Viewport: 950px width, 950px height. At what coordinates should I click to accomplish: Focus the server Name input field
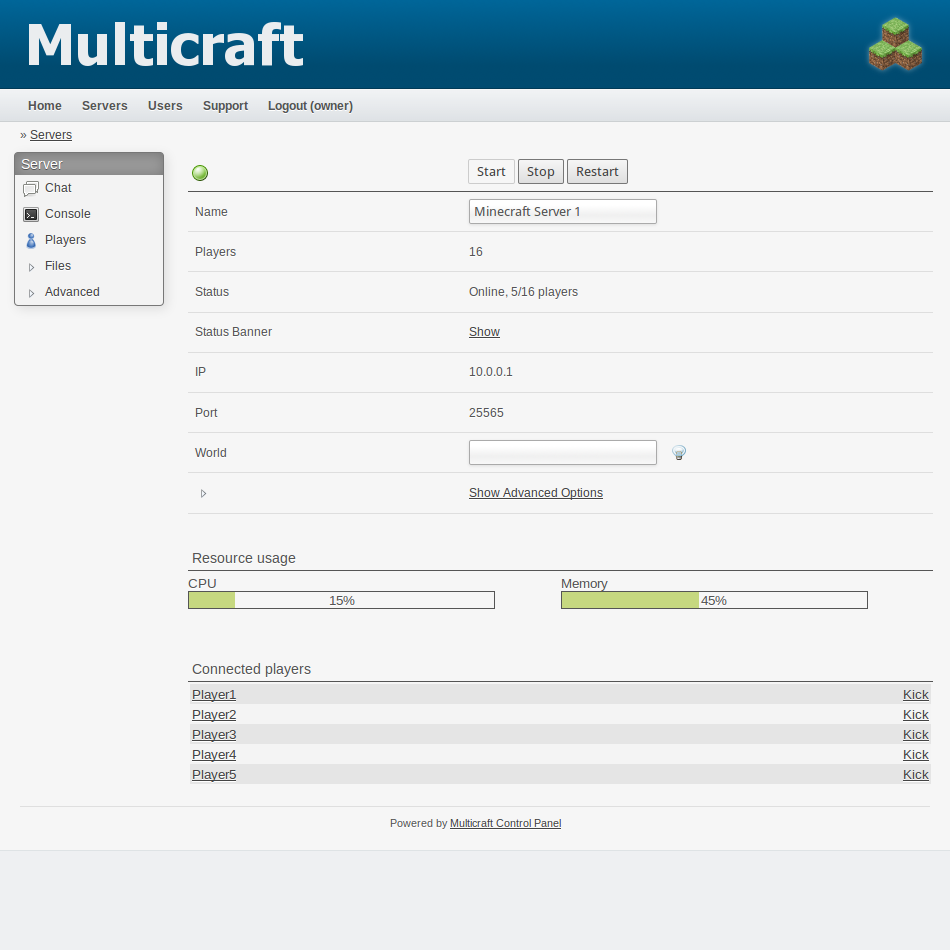pos(563,211)
